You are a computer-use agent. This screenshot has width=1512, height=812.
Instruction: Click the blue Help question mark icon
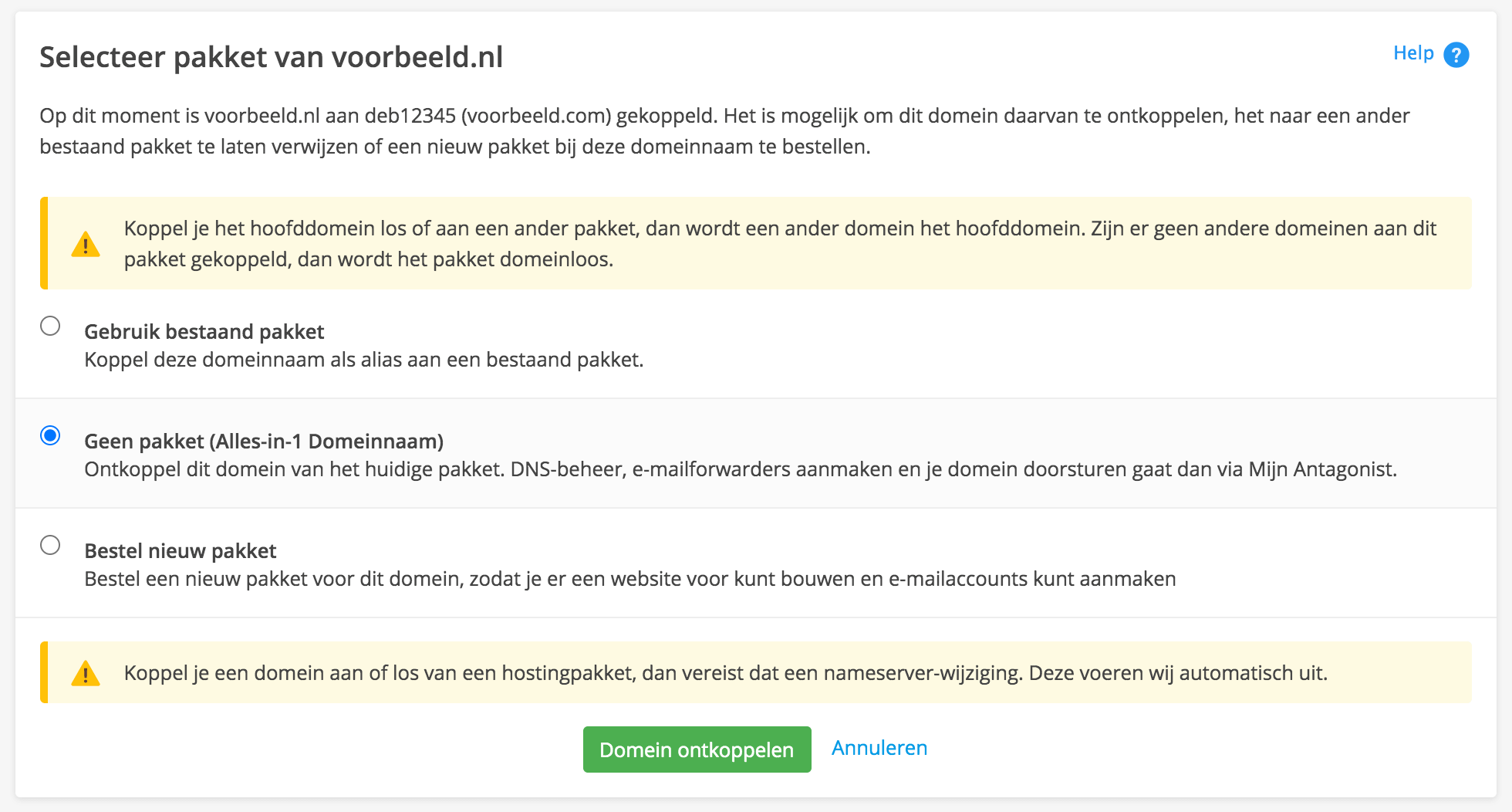pos(1456,55)
